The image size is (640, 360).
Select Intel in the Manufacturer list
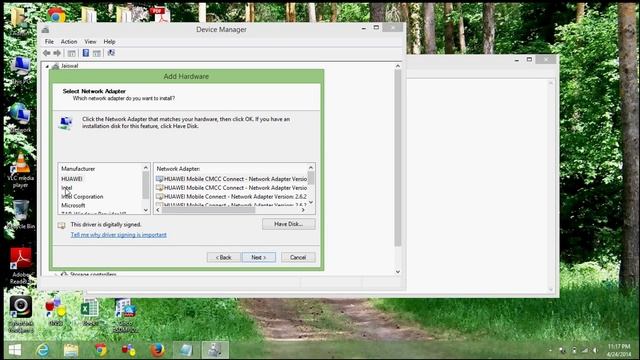(67, 188)
